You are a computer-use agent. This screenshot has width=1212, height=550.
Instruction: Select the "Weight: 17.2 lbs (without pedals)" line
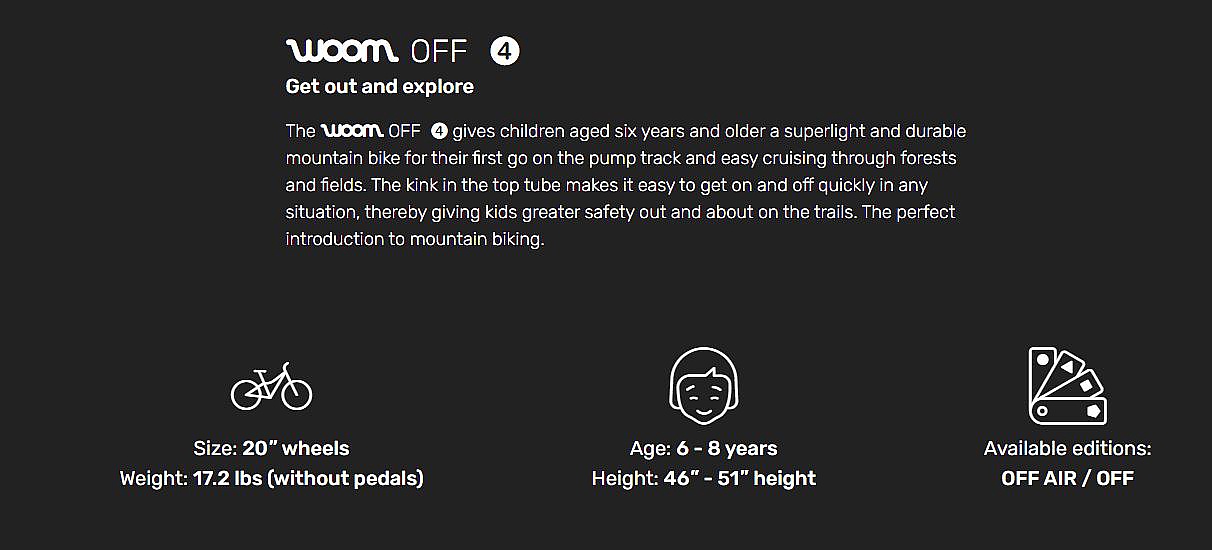coord(271,478)
